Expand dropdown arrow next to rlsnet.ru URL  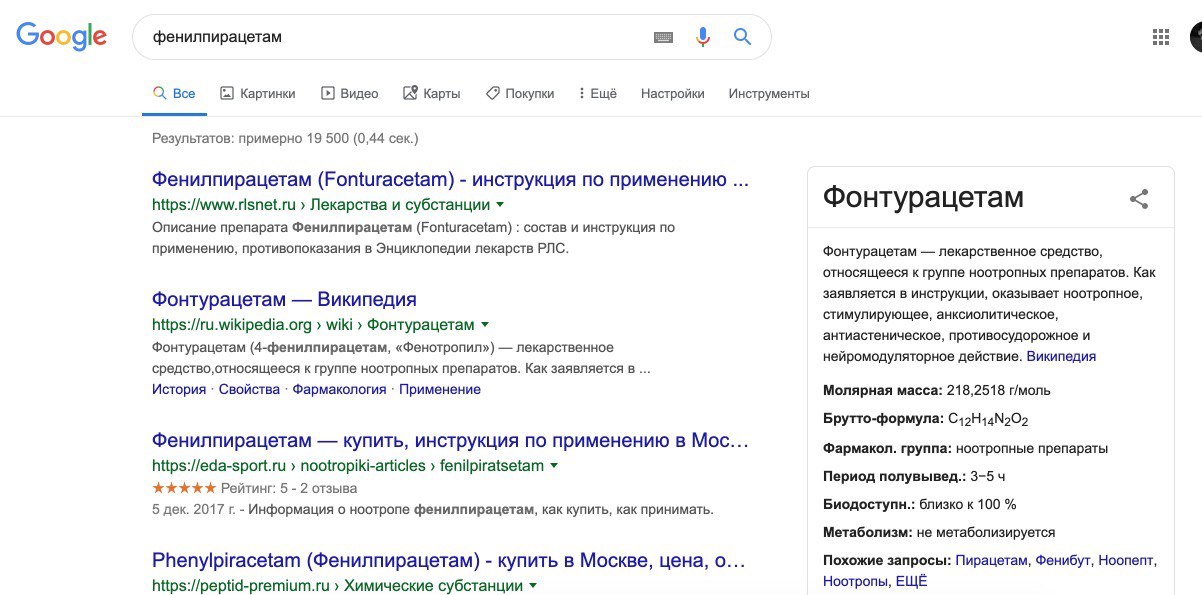click(x=500, y=205)
